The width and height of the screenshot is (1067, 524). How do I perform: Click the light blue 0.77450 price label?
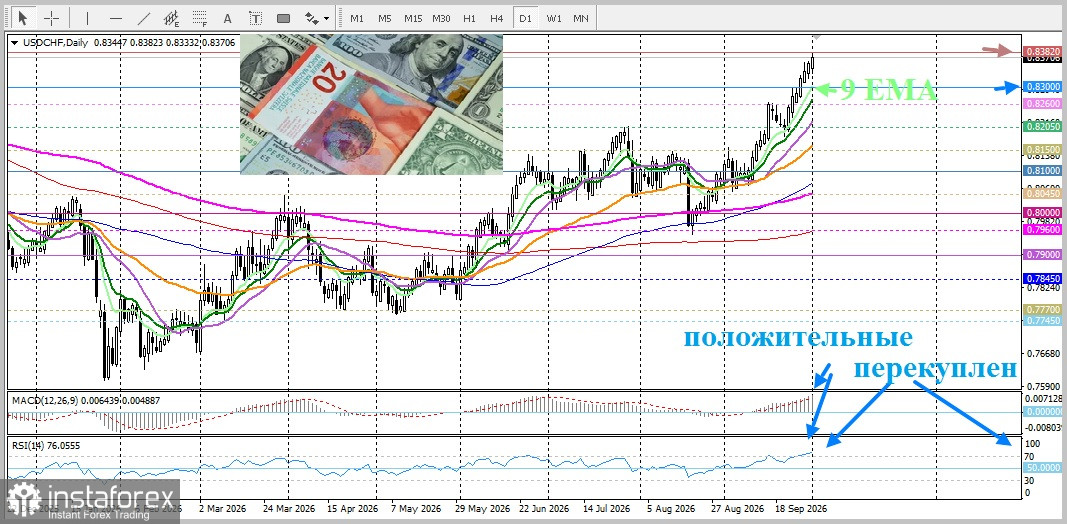[x=1043, y=320]
